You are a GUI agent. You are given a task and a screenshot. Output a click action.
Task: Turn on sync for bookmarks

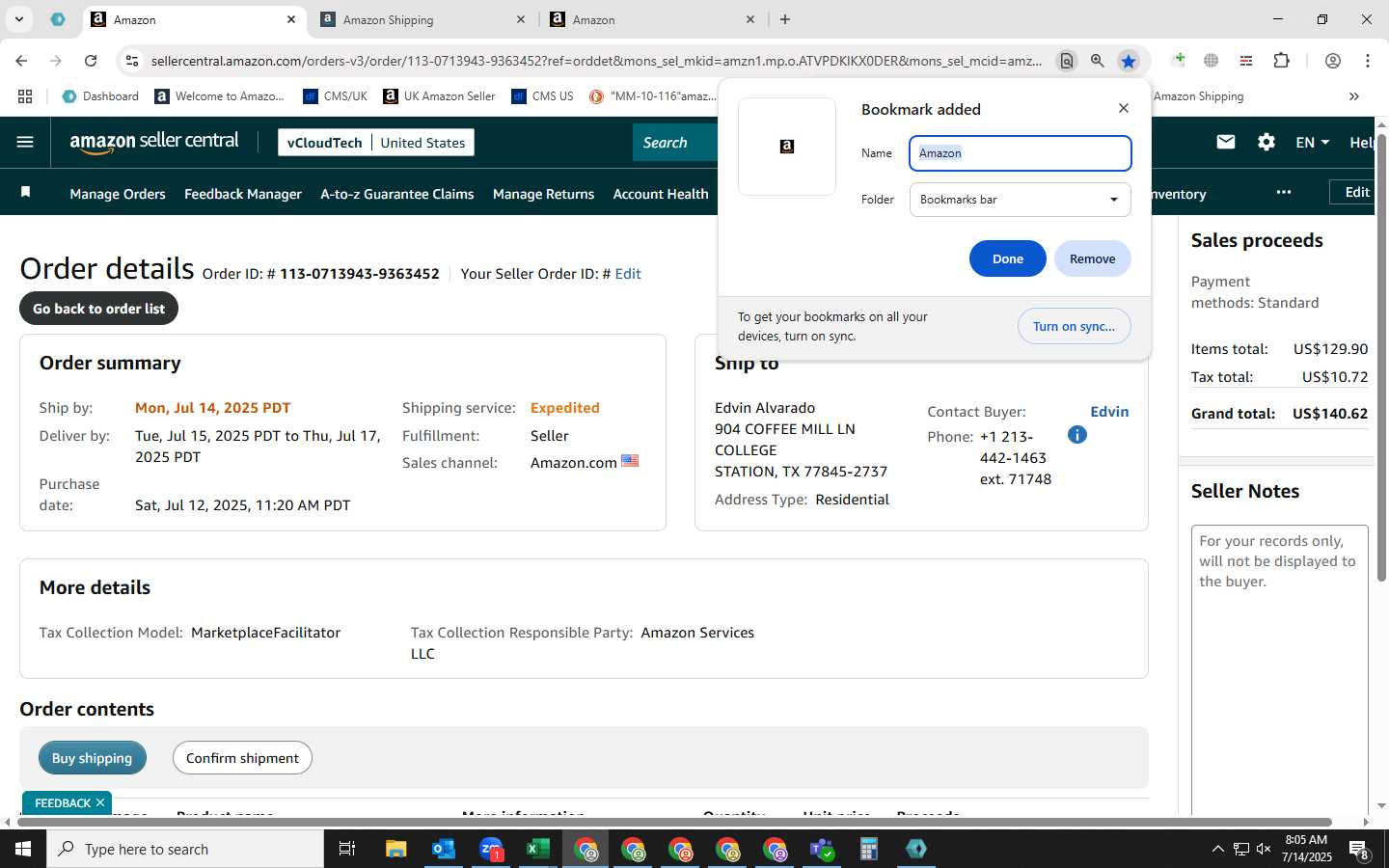[x=1074, y=326]
